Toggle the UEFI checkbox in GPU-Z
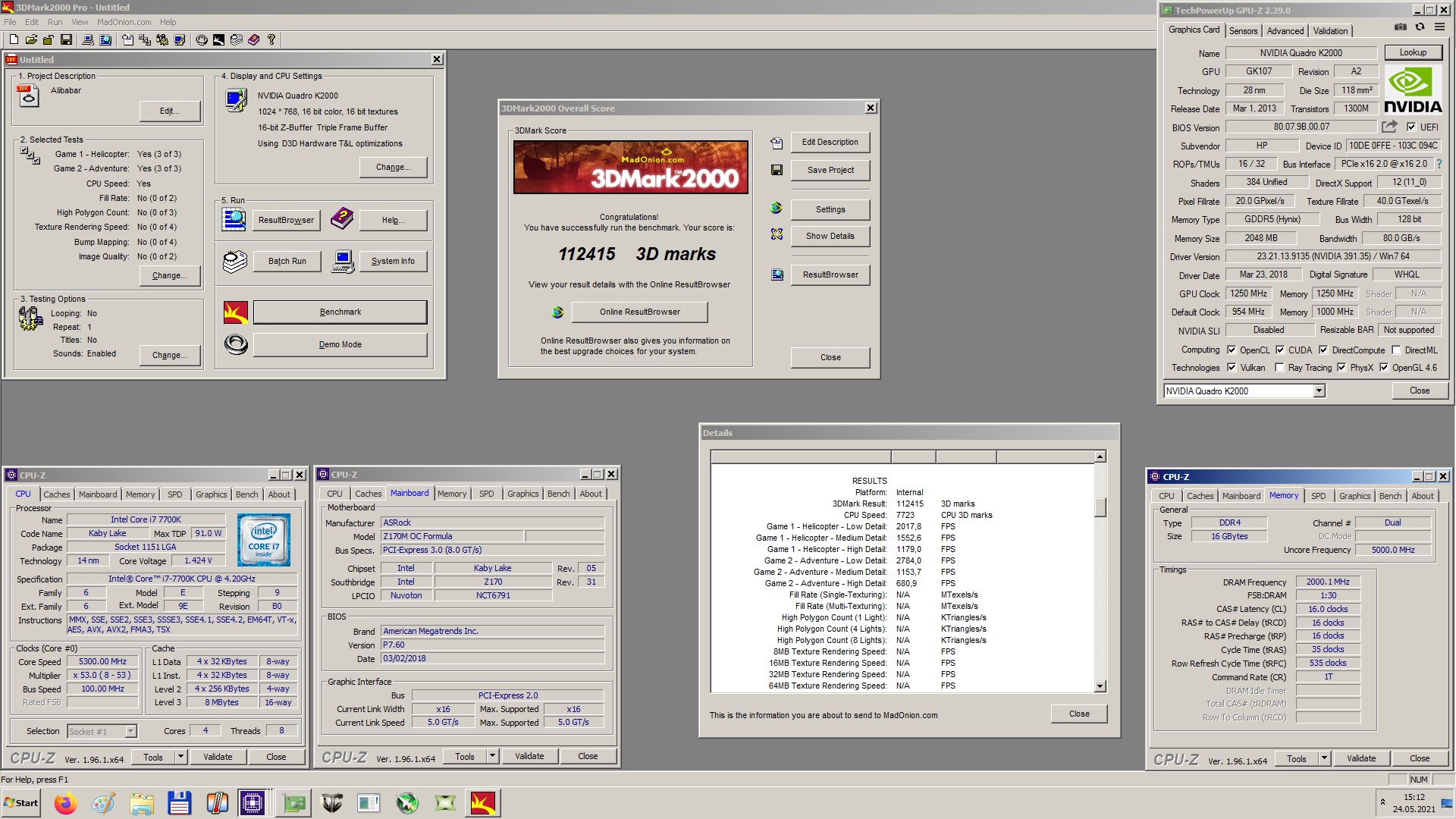 [1410, 127]
